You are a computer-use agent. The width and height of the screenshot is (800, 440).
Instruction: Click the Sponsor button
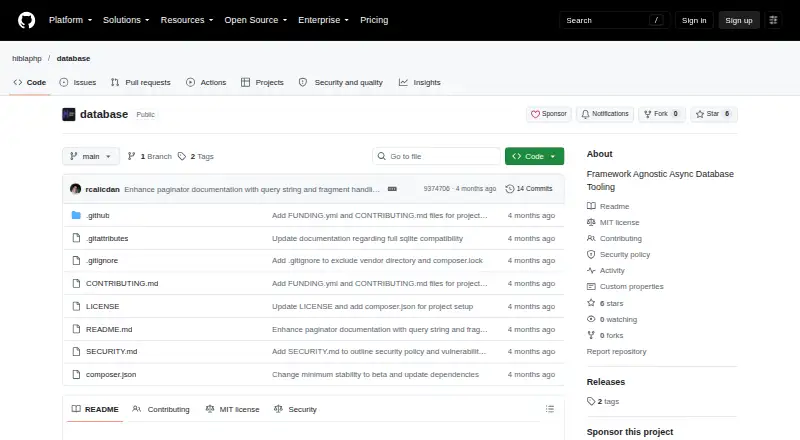tap(549, 114)
